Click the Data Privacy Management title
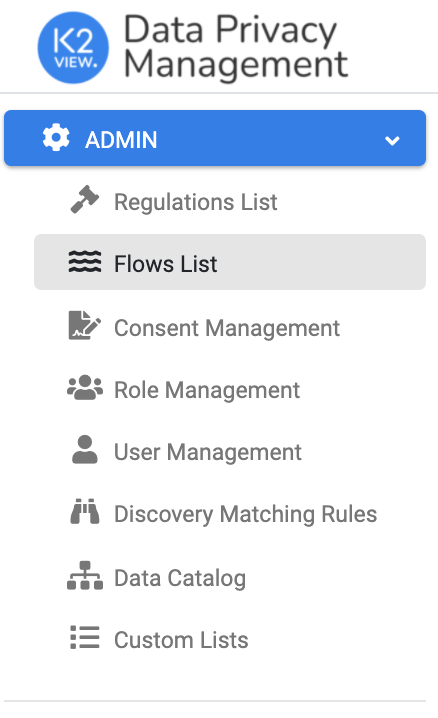 (236, 47)
